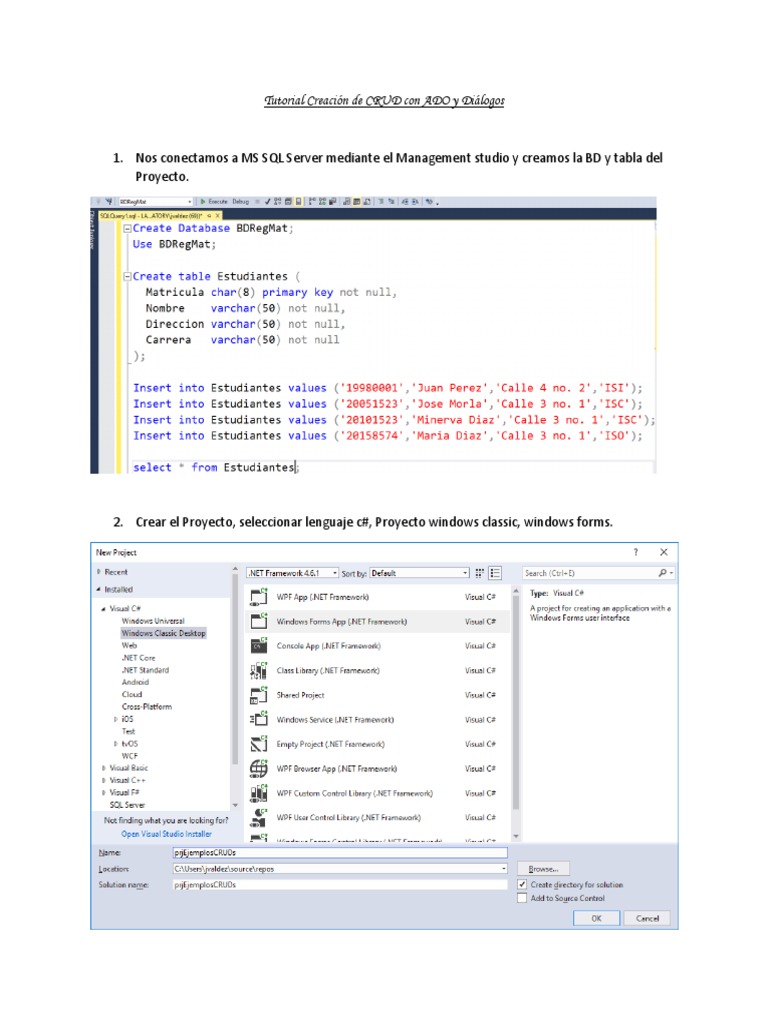Select the Web category
768x1024 pixels.
(129, 645)
